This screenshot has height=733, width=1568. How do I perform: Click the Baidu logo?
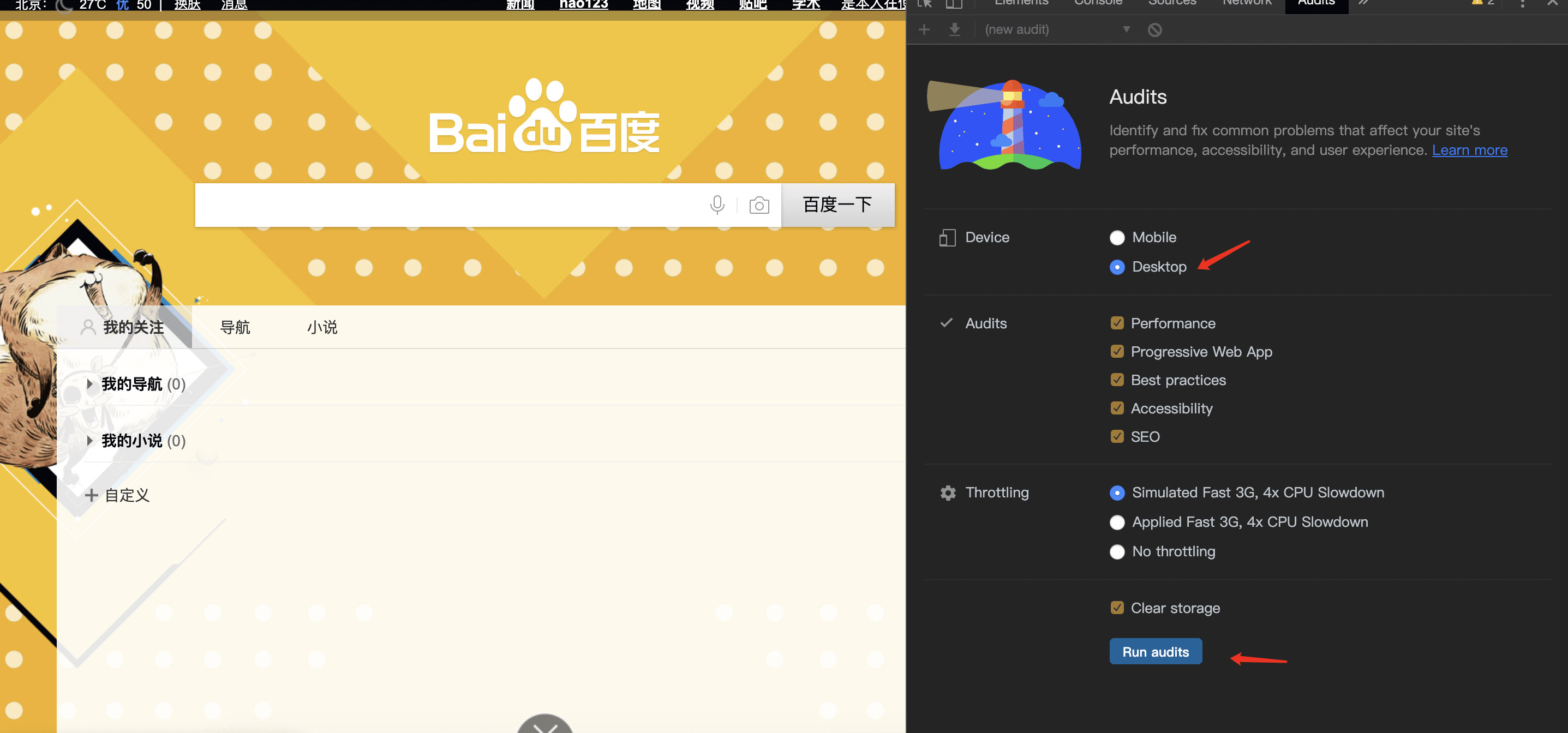tap(544, 117)
